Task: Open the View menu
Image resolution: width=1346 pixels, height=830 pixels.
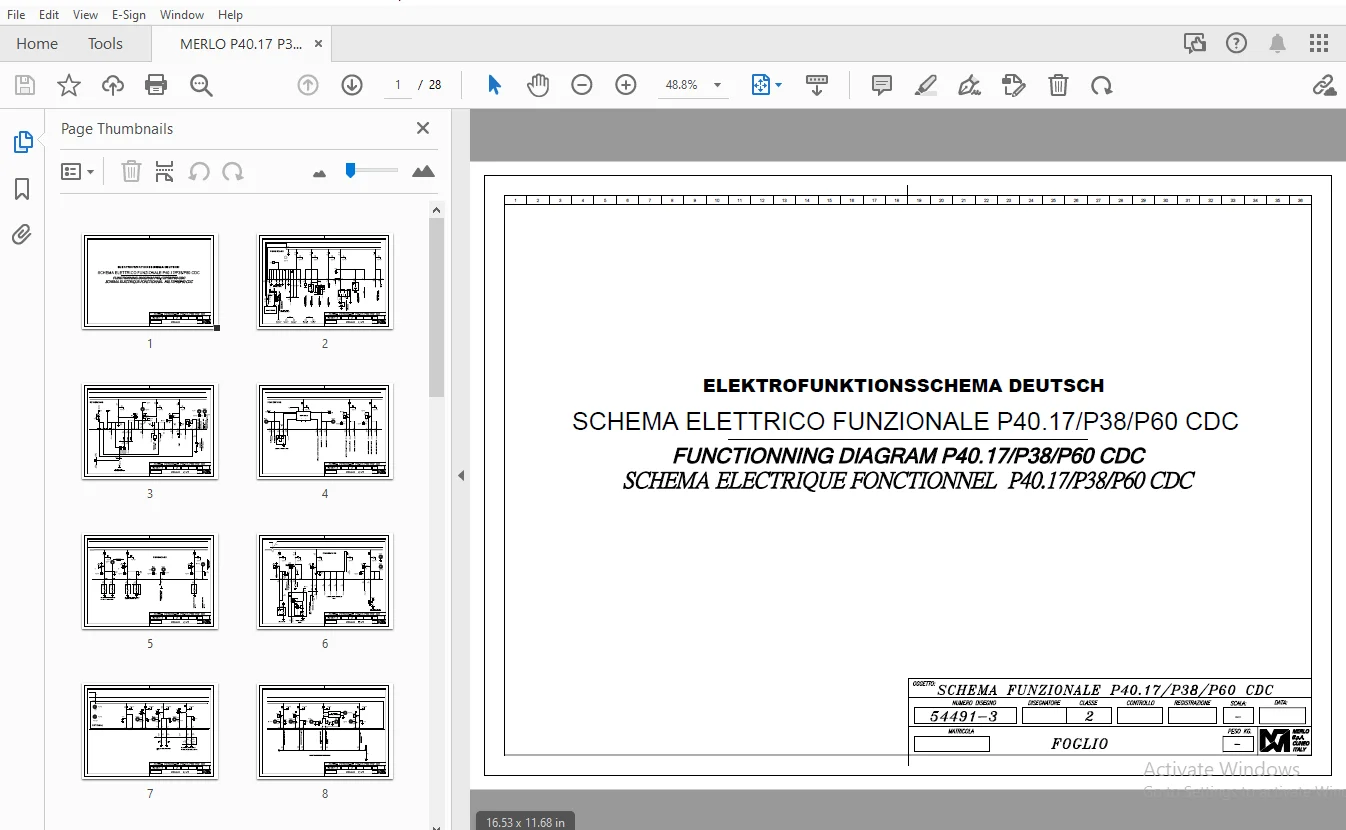Action: pos(86,15)
